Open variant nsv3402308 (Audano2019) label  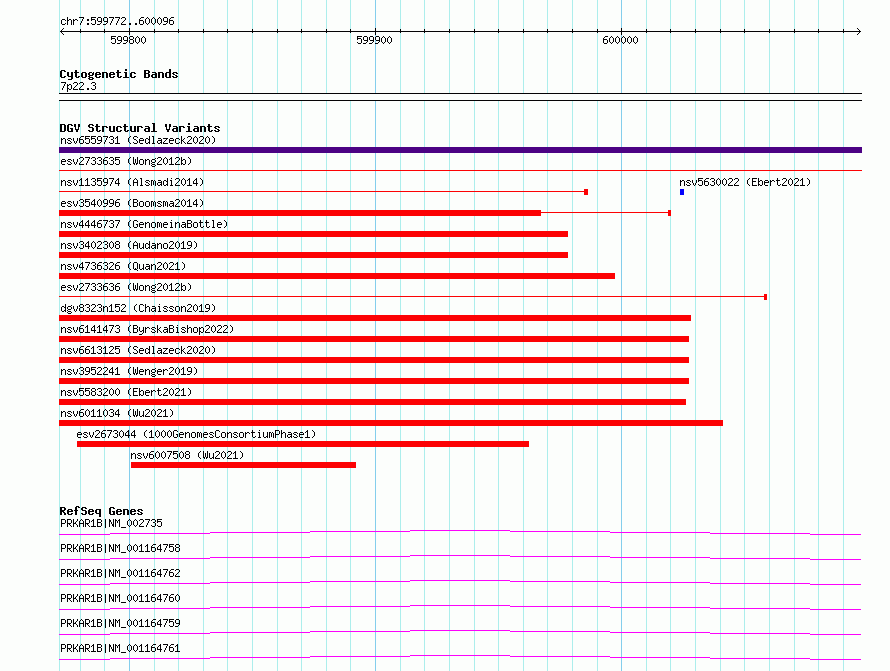129,245
